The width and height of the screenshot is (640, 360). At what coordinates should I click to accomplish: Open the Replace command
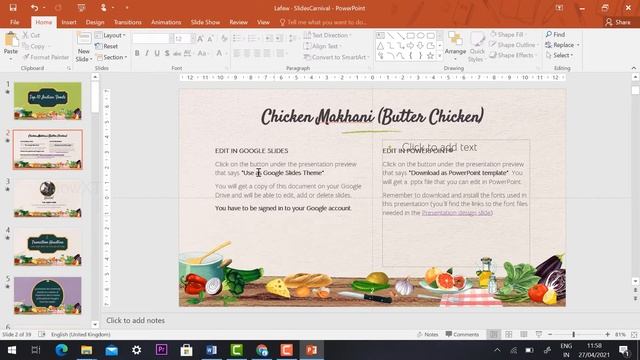pyautogui.click(x=562, y=44)
